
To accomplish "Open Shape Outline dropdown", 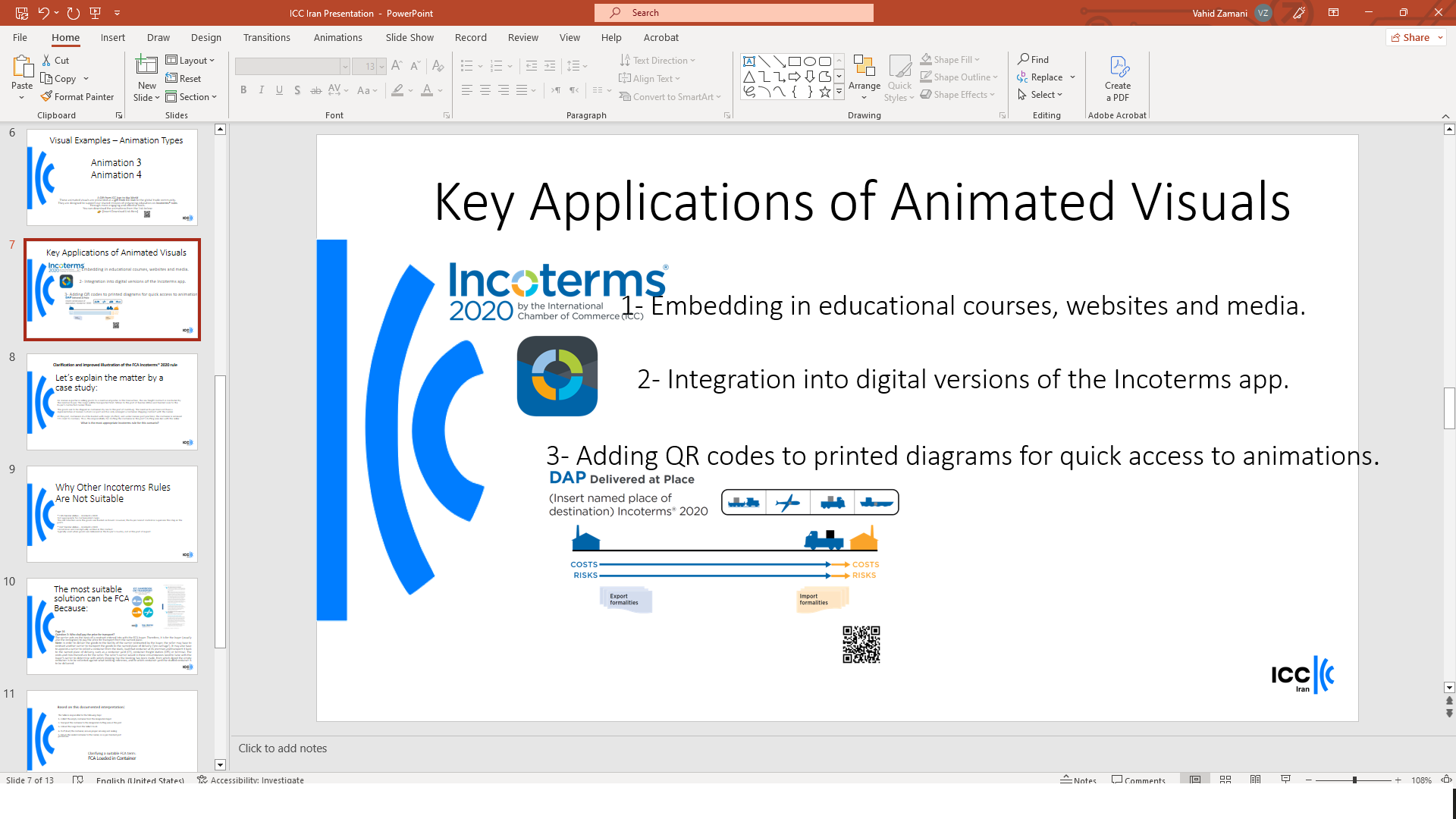I will click(x=959, y=77).
